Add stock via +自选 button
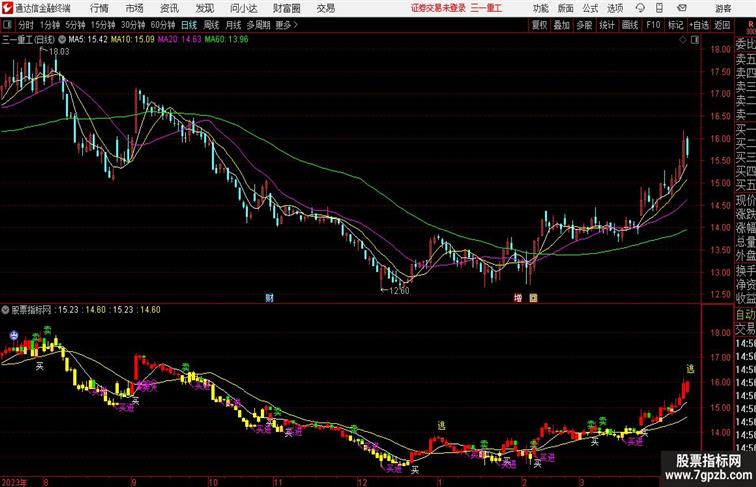This screenshot has width=756, height=487. 699,25
